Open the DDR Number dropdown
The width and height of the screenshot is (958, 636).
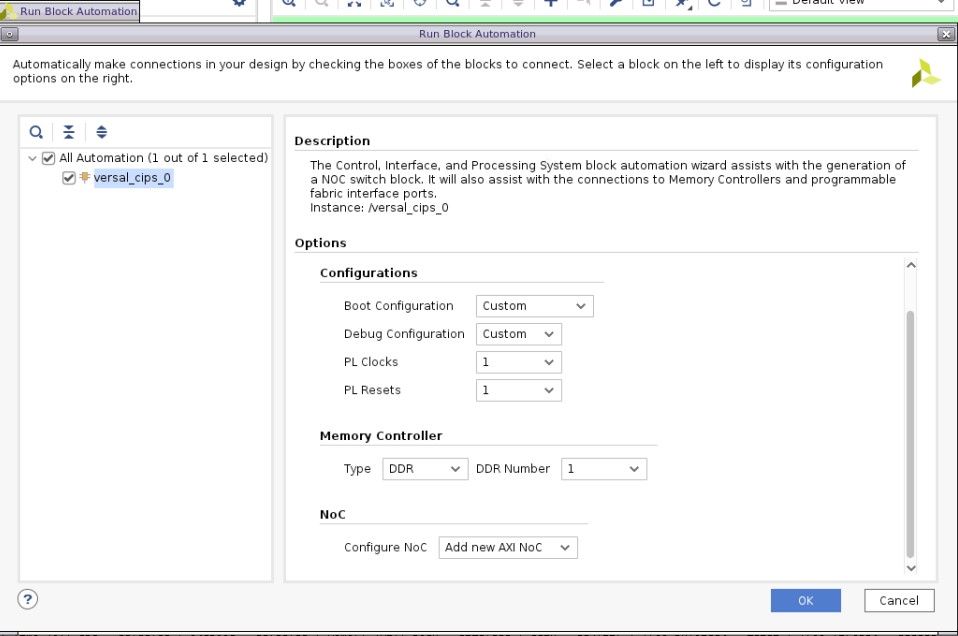pos(604,468)
